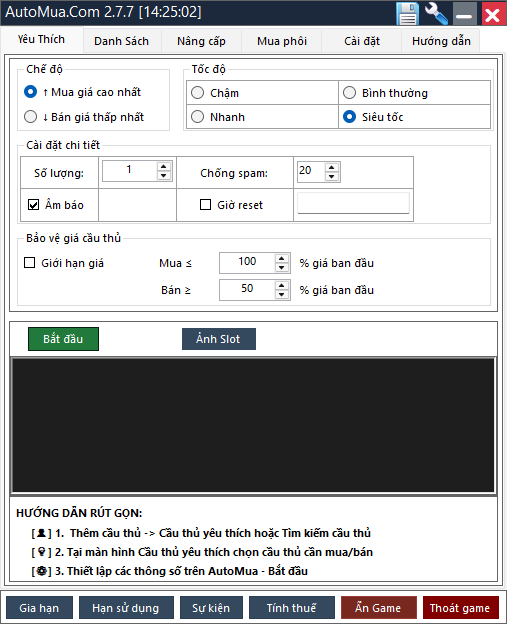Image resolution: width=507 pixels, height=624 pixels.
Task: Increase Số lượng with up arrow
Action: [x=164, y=166]
